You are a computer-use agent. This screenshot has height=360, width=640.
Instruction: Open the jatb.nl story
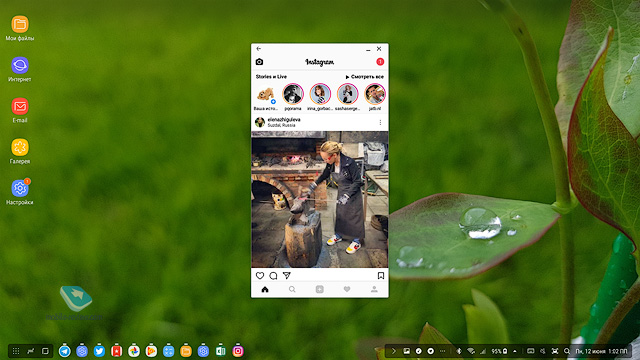pyautogui.click(x=375, y=97)
